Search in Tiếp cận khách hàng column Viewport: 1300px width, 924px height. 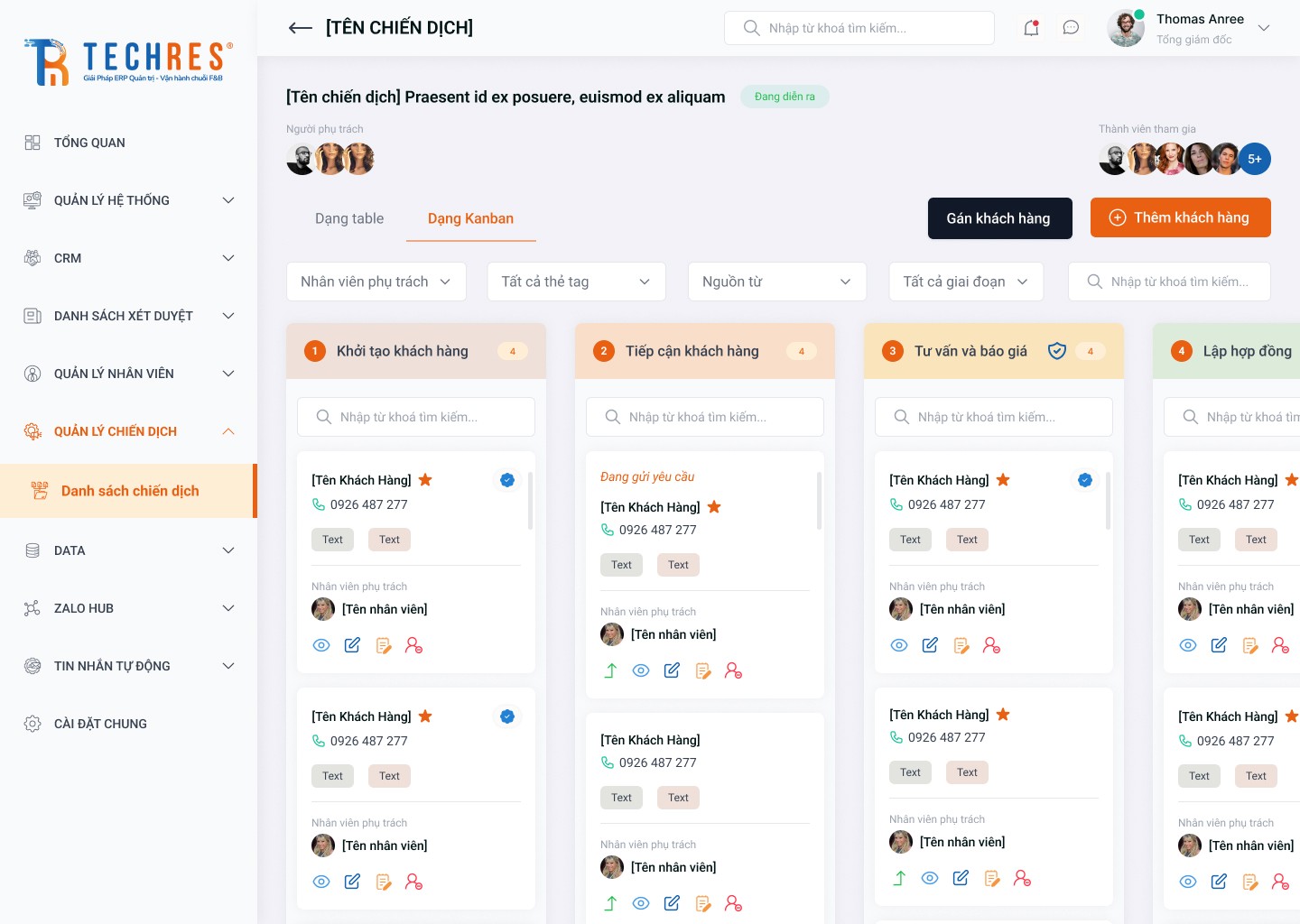tap(705, 417)
